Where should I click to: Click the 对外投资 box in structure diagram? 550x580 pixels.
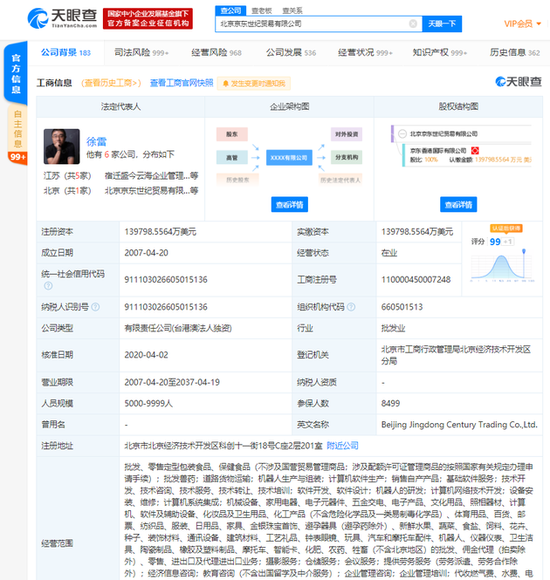347,134
